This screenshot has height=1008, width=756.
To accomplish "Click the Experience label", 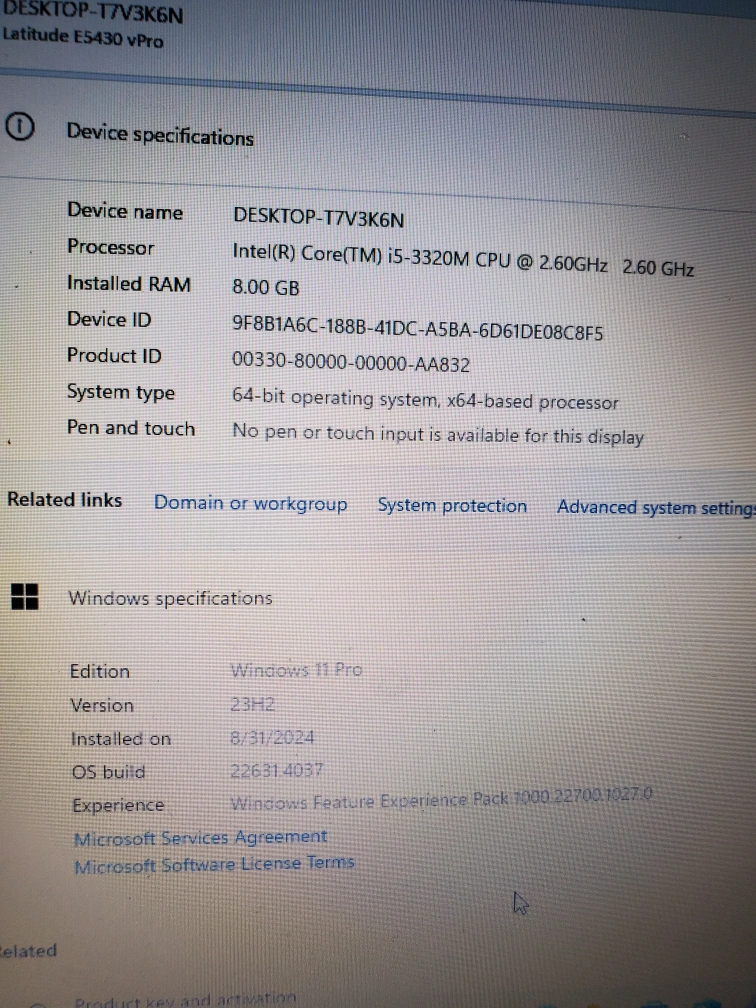I will 118,806.
